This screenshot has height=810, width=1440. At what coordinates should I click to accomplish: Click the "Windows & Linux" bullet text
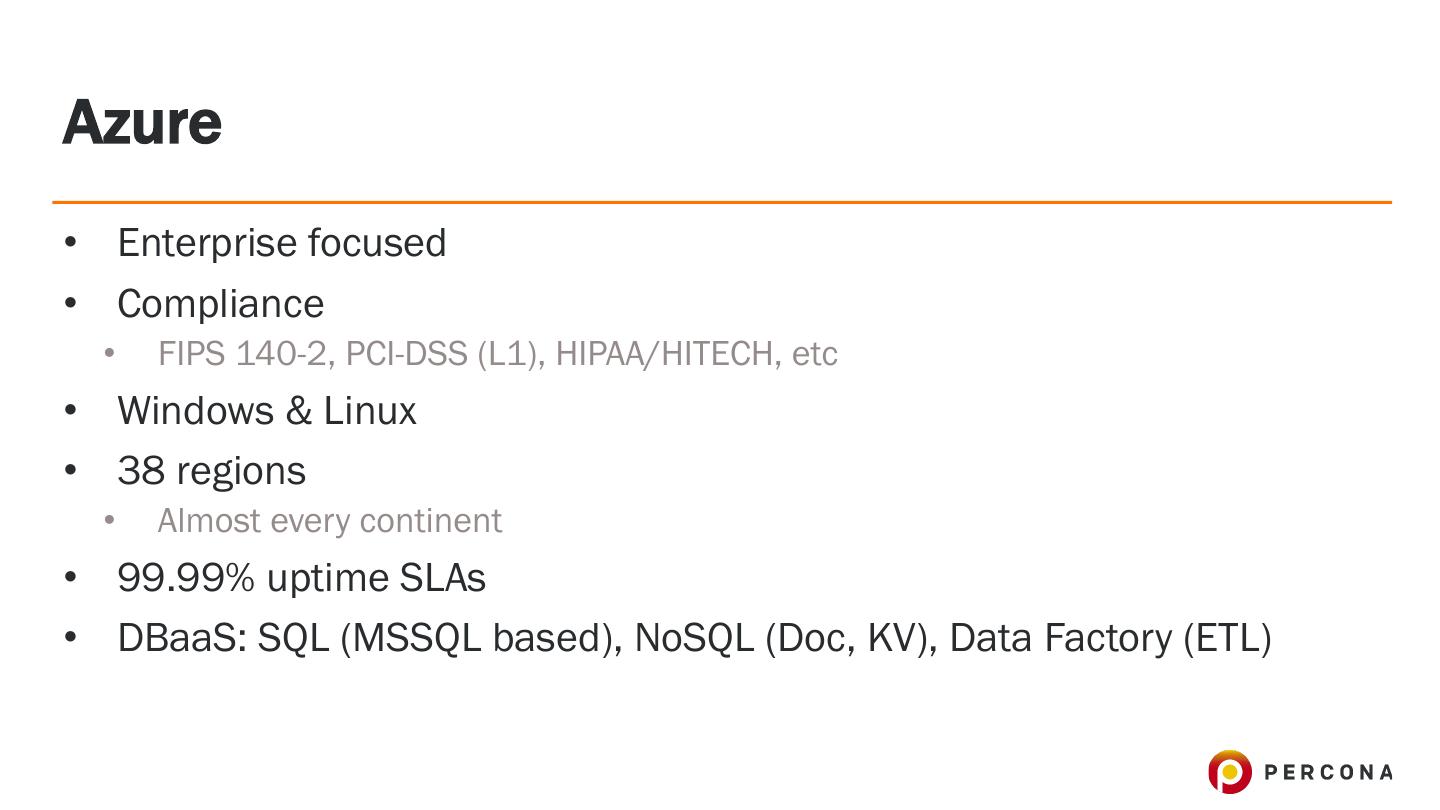tap(266, 411)
